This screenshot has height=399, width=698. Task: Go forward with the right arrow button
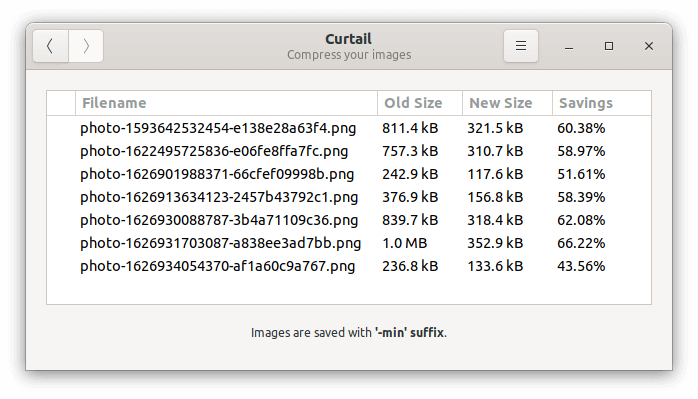(86, 46)
